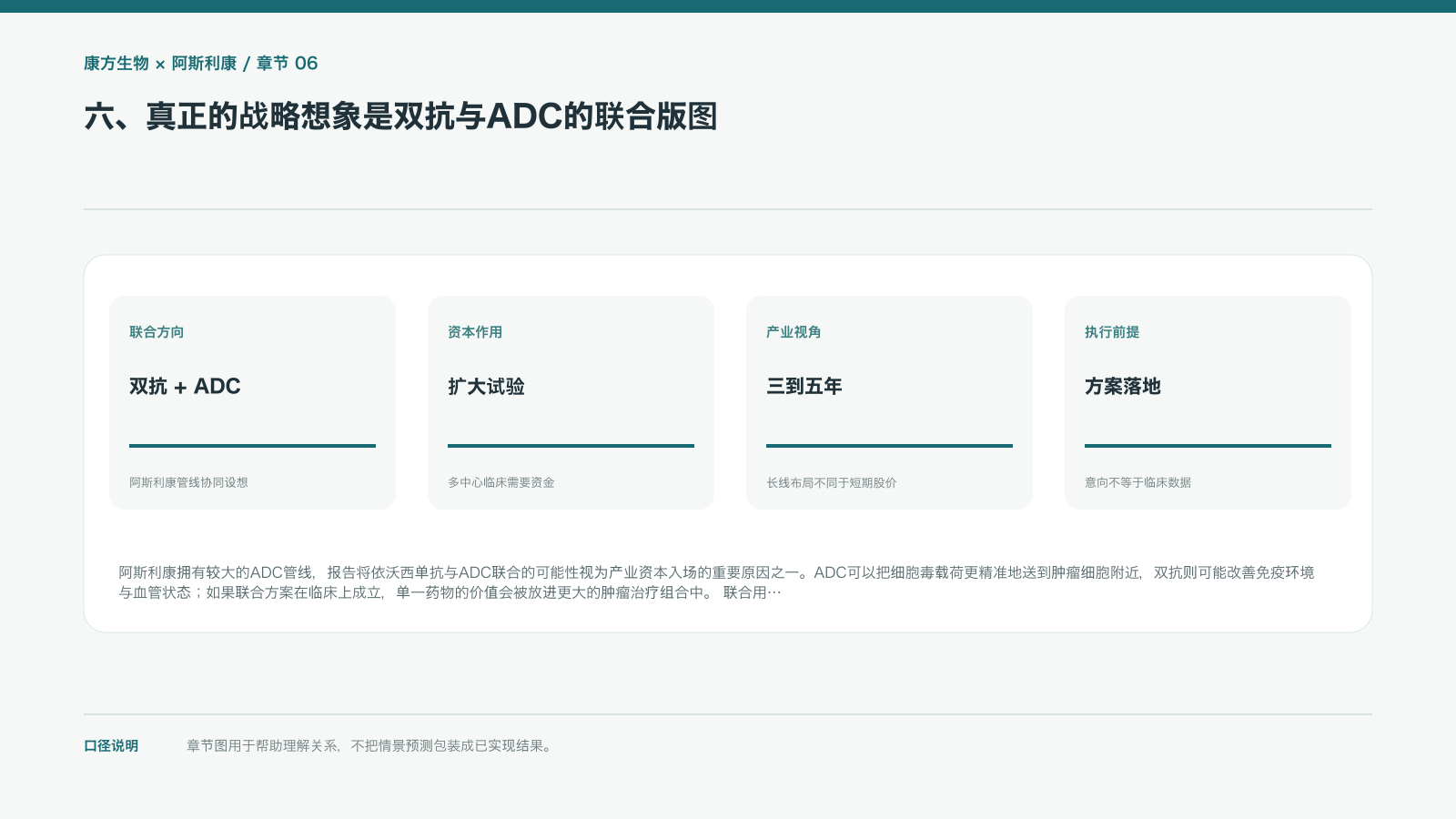This screenshot has height=819, width=1456.
Task: Click the footer note 章节图用于帮助理解关系
Action: (x=369, y=746)
